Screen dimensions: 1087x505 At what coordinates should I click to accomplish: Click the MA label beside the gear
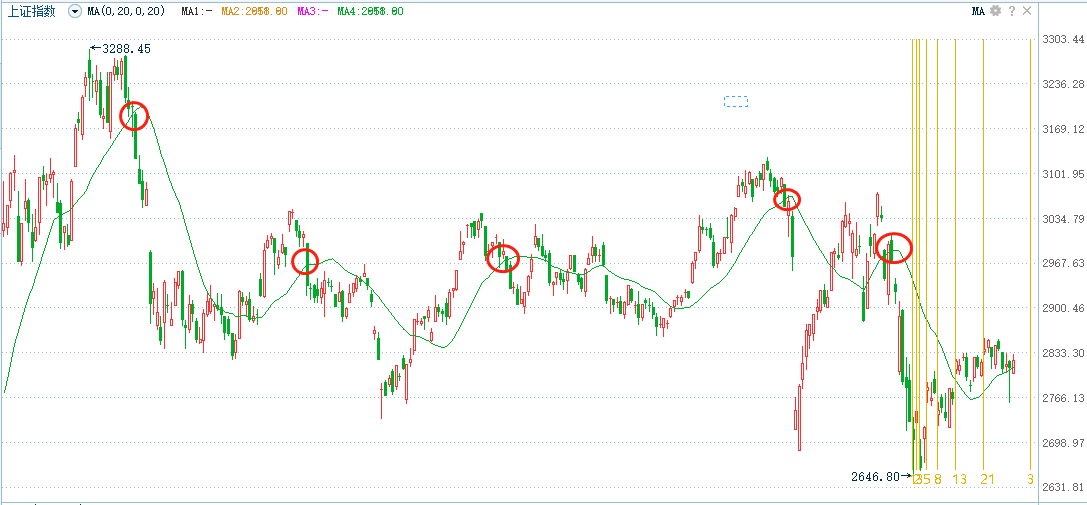pyautogui.click(x=978, y=11)
